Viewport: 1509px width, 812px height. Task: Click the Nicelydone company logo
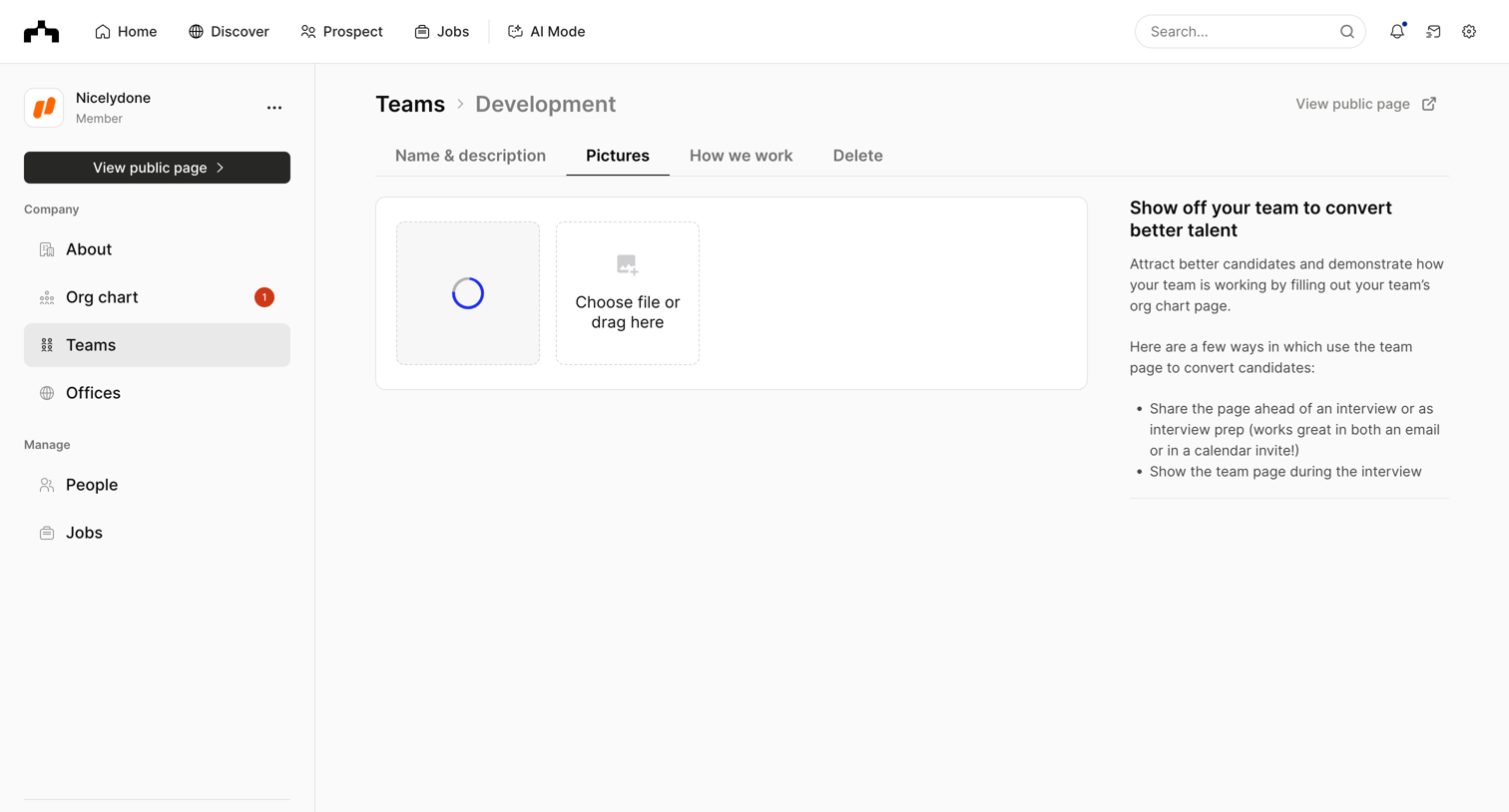[x=44, y=108]
